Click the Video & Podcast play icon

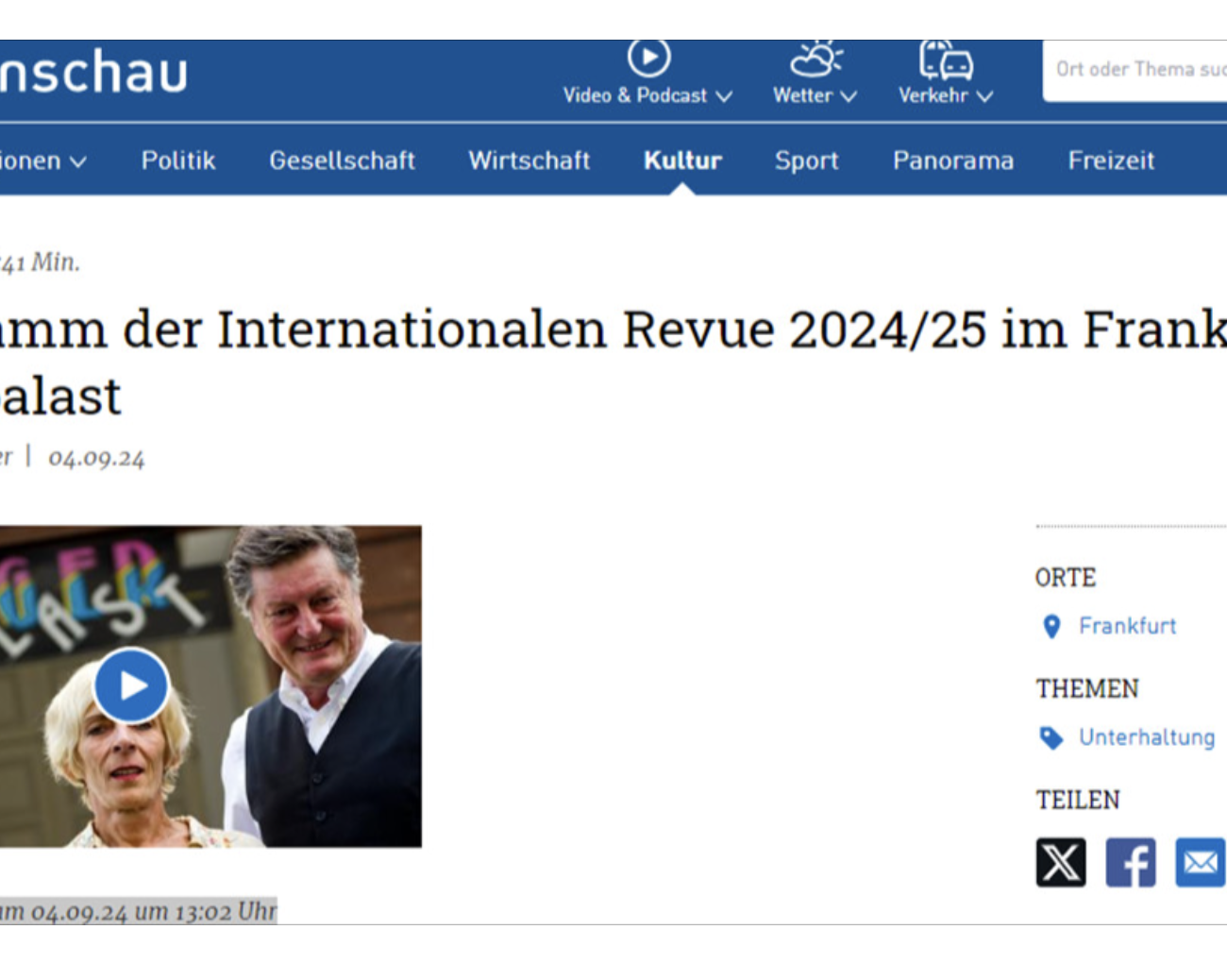point(648,59)
